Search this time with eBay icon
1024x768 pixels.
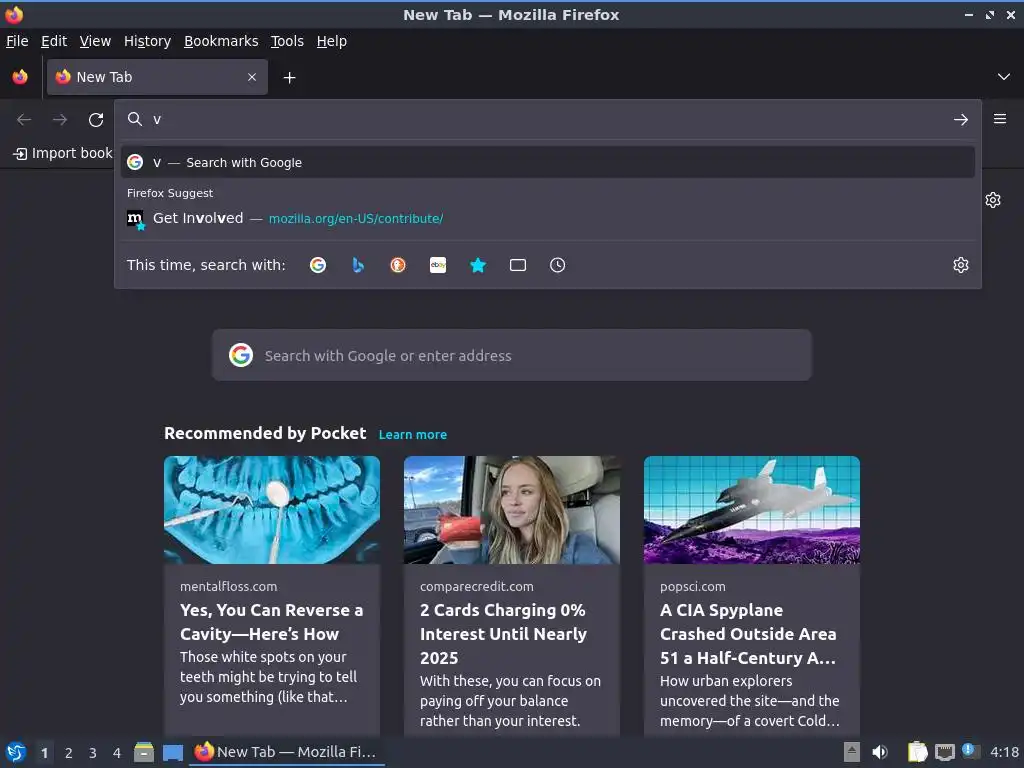point(438,265)
